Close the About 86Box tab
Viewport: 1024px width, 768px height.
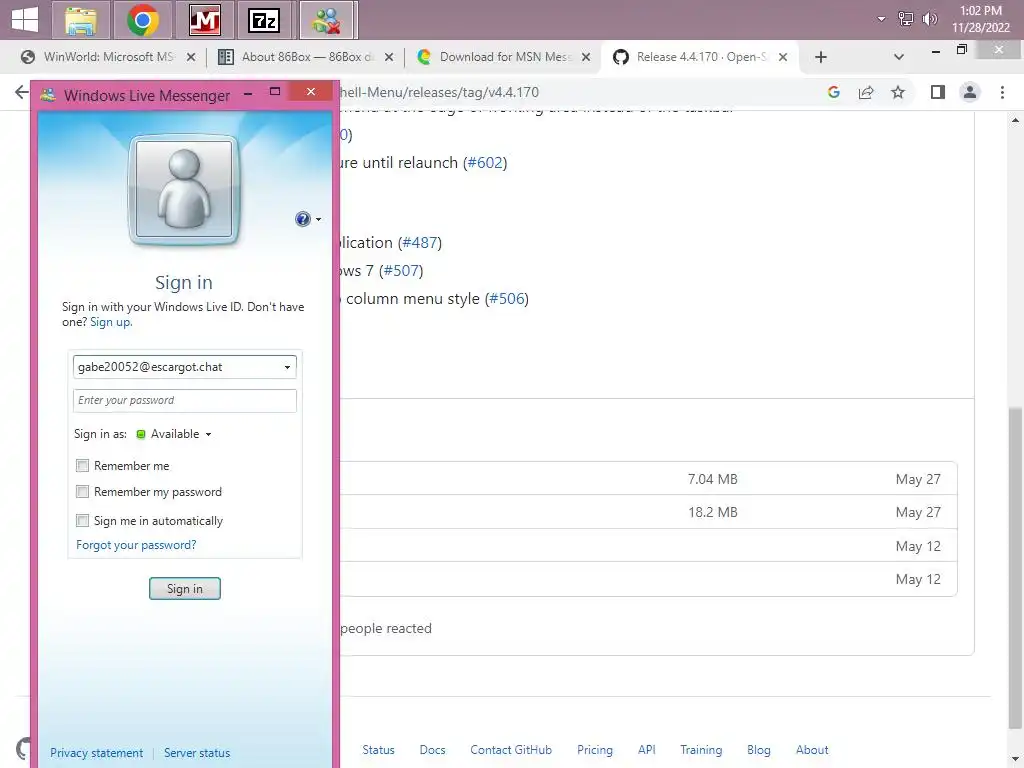pyautogui.click(x=389, y=57)
